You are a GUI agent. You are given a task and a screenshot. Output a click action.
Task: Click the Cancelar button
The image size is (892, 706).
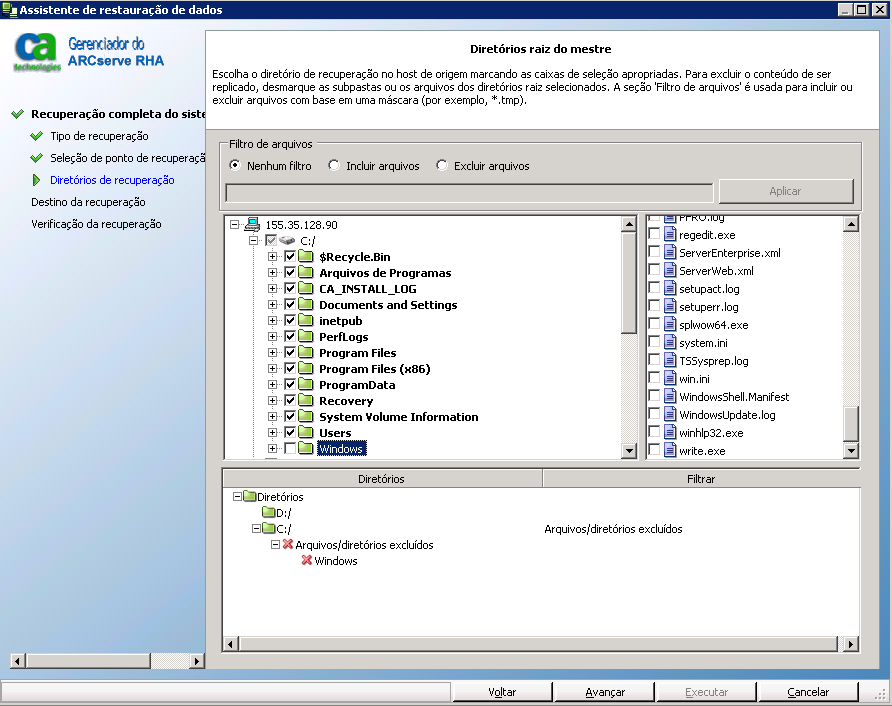808,692
